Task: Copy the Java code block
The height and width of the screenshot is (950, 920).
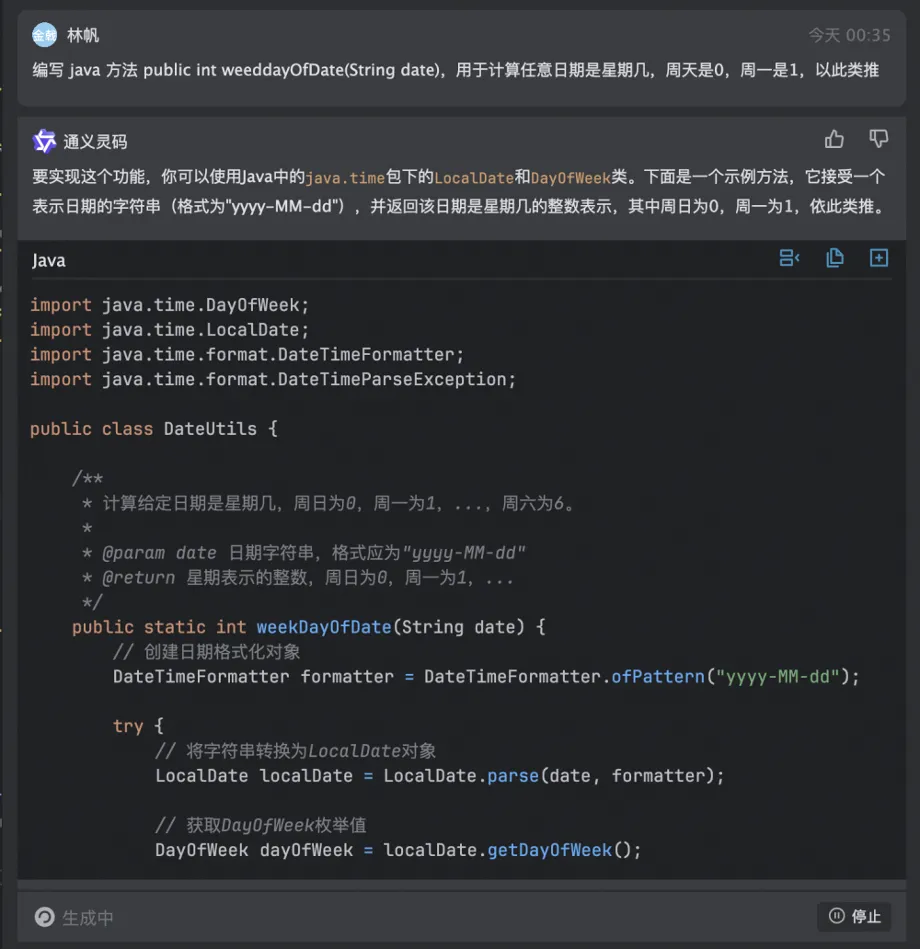Action: (x=835, y=259)
